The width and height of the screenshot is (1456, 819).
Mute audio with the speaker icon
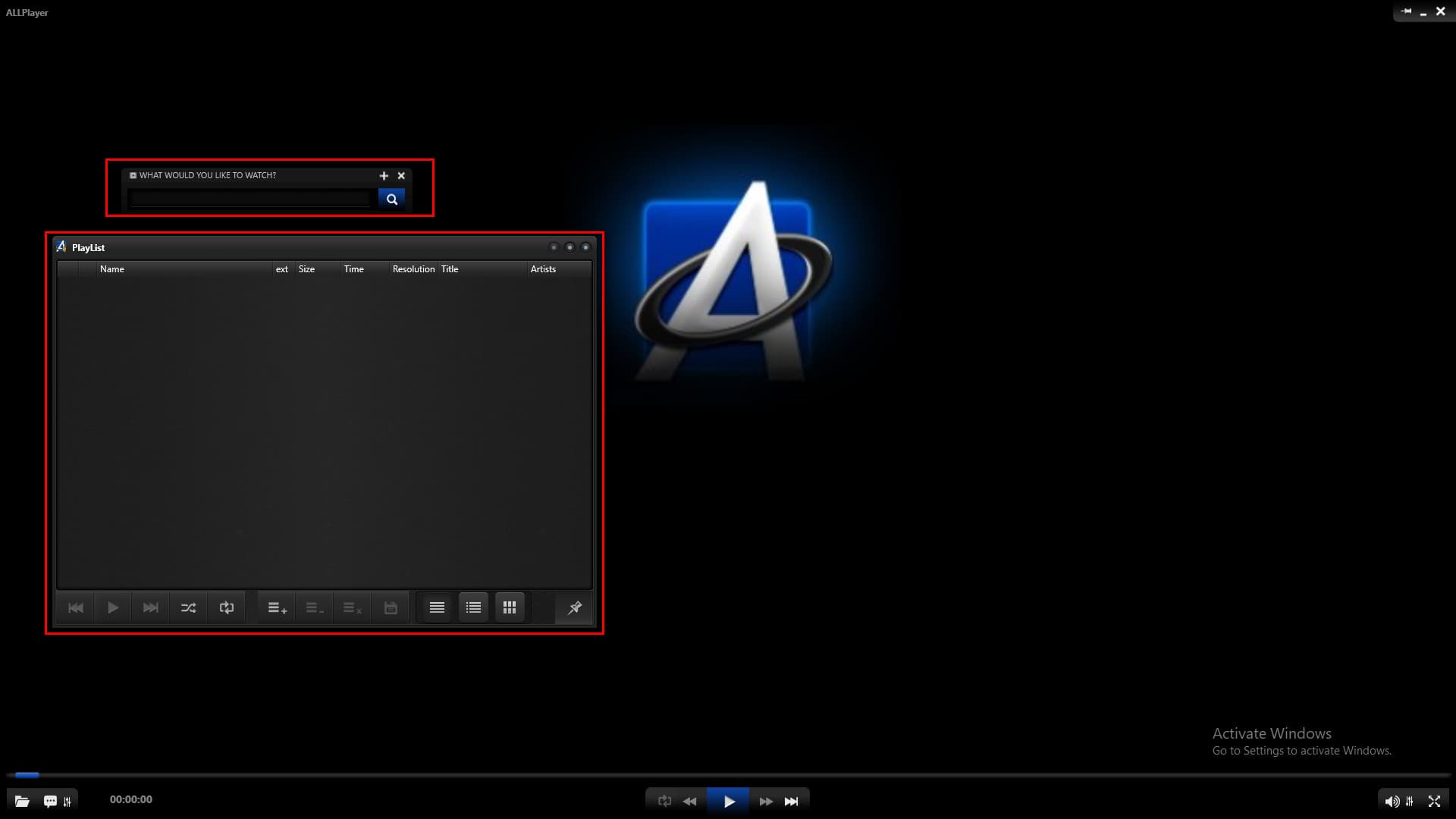pyautogui.click(x=1392, y=801)
